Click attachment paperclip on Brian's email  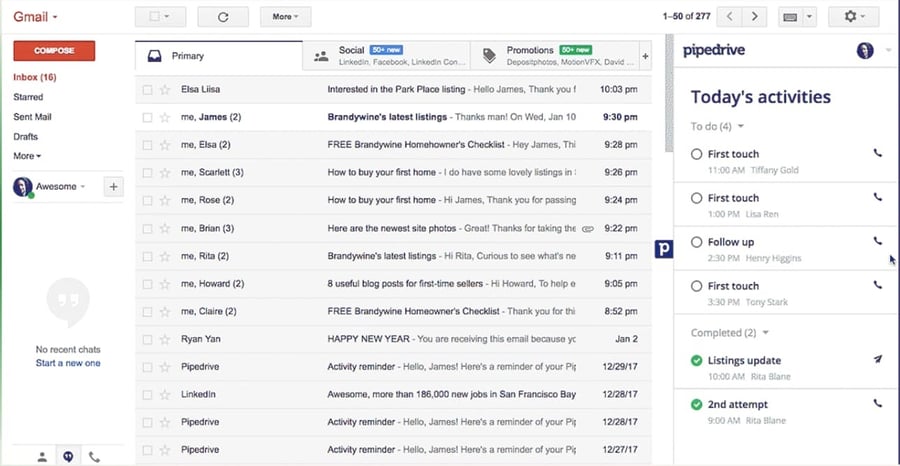pos(587,228)
